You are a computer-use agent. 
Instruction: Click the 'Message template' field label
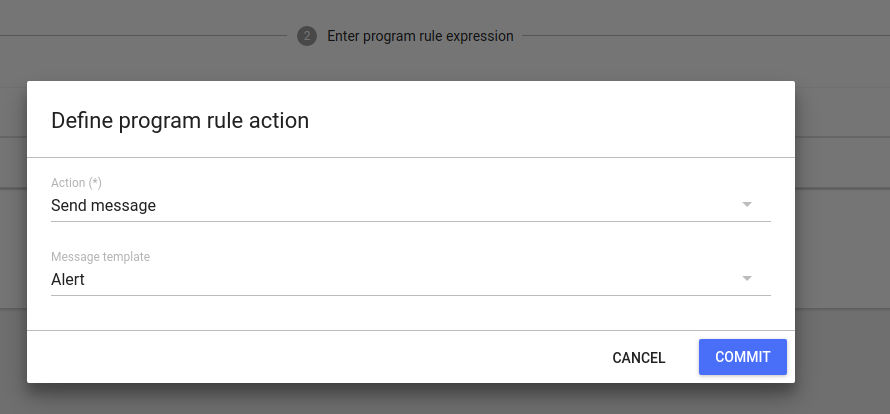click(x=100, y=257)
